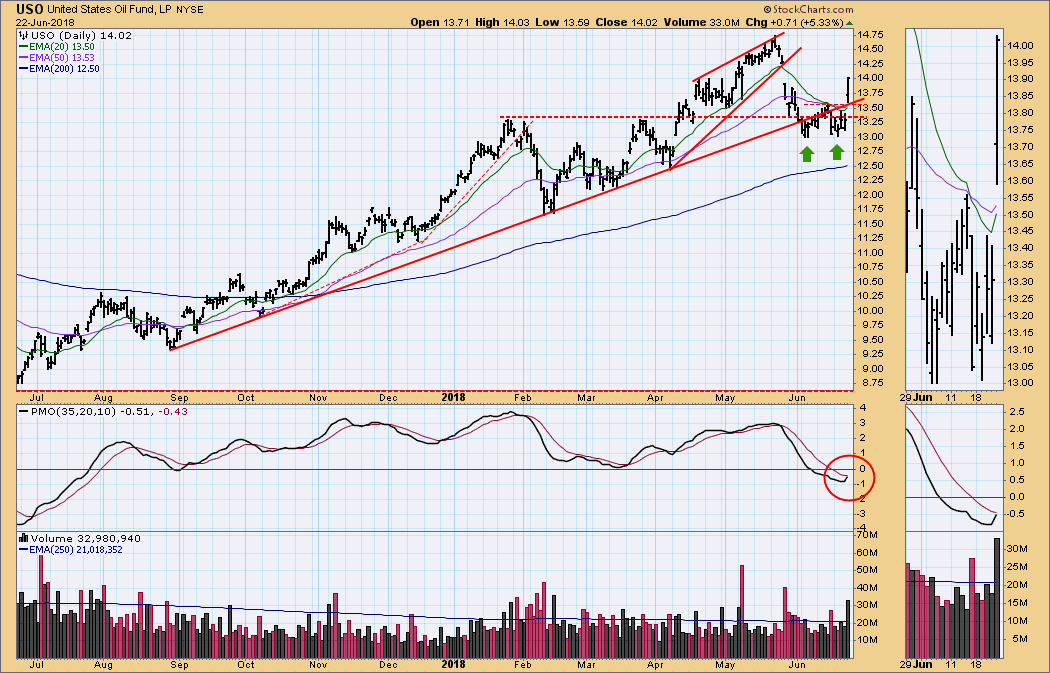Click the "13.05" zoom panel axis label

pyautogui.click(x=1019, y=366)
